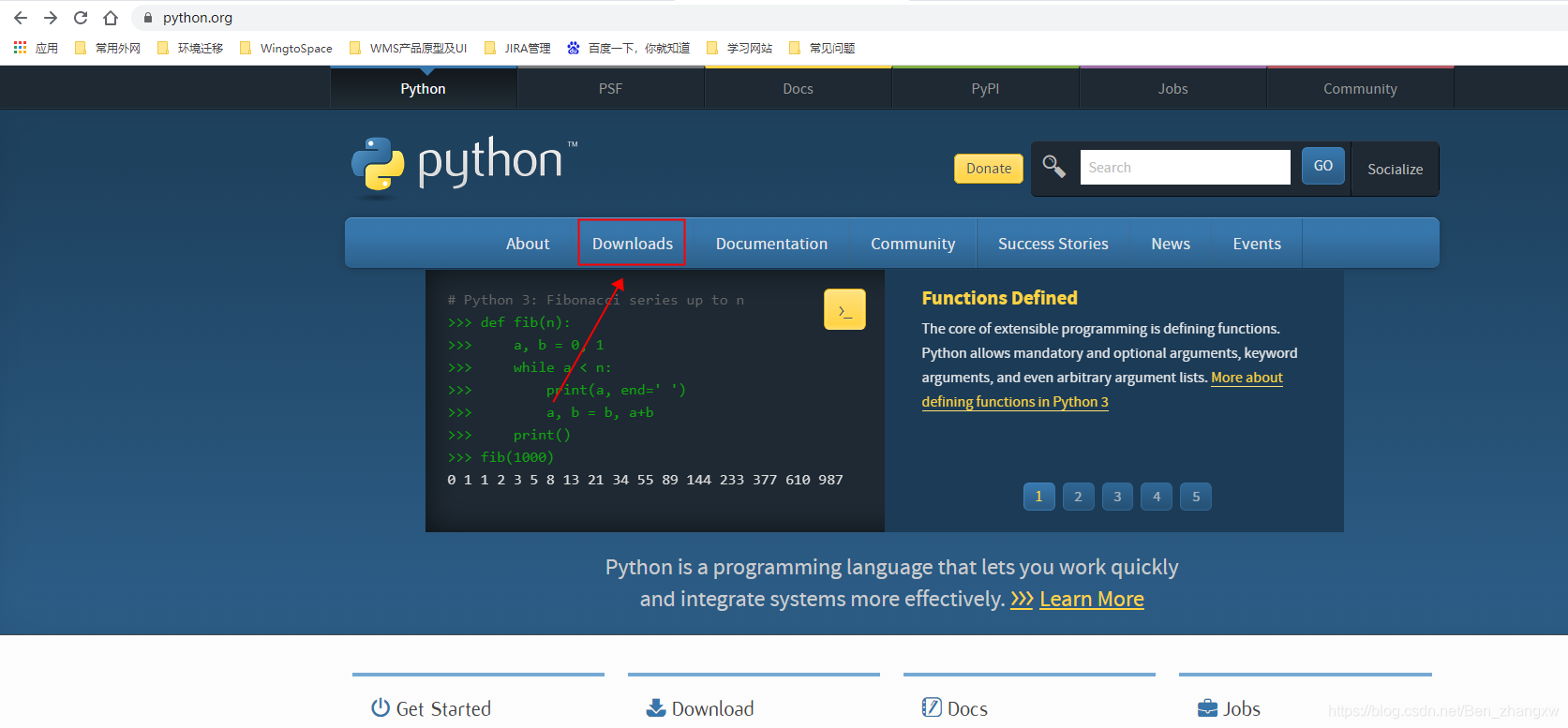Click the Get Started heading text
Screen dimensions: 1568x728
click(x=443, y=708)
